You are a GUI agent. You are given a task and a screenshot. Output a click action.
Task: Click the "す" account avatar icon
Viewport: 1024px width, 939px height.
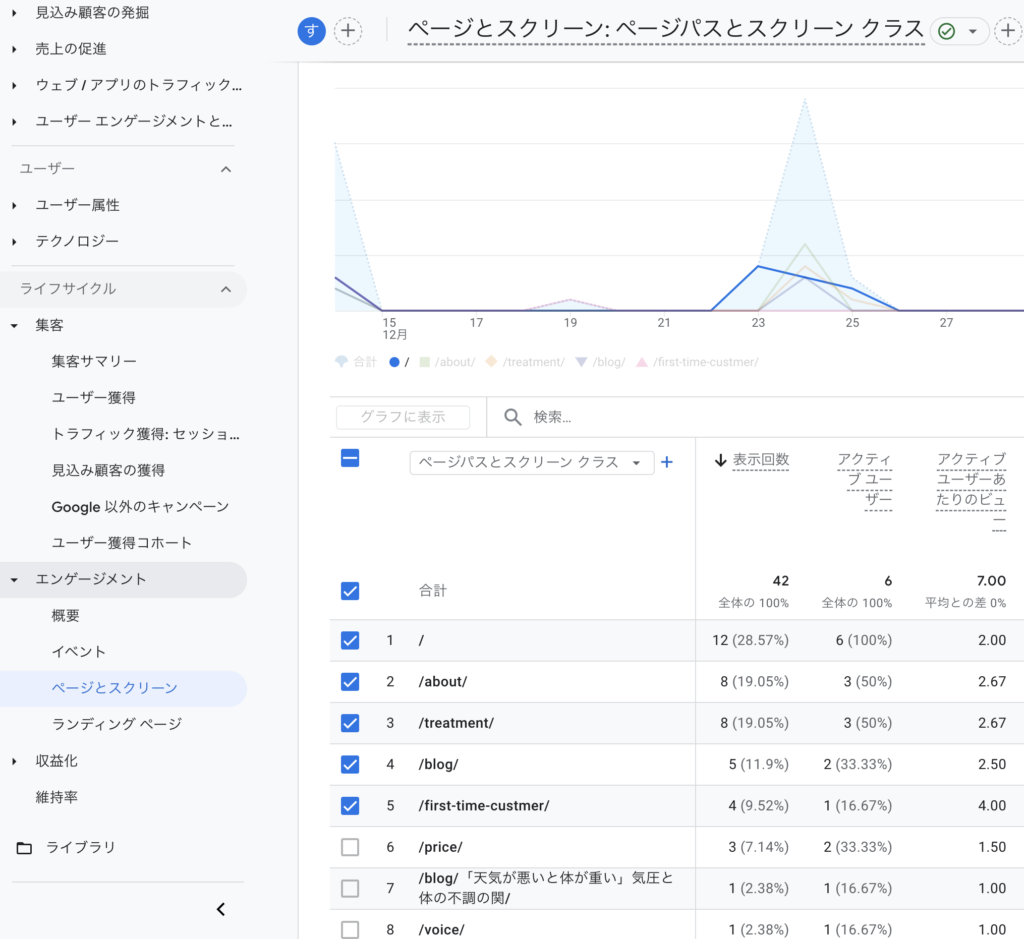pos(311,31)
